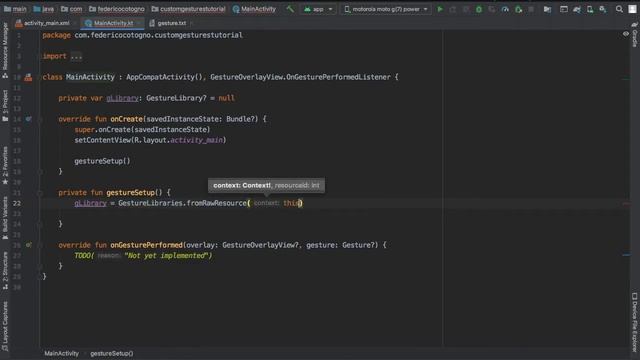Click the fold end marker on line 19

40,172
